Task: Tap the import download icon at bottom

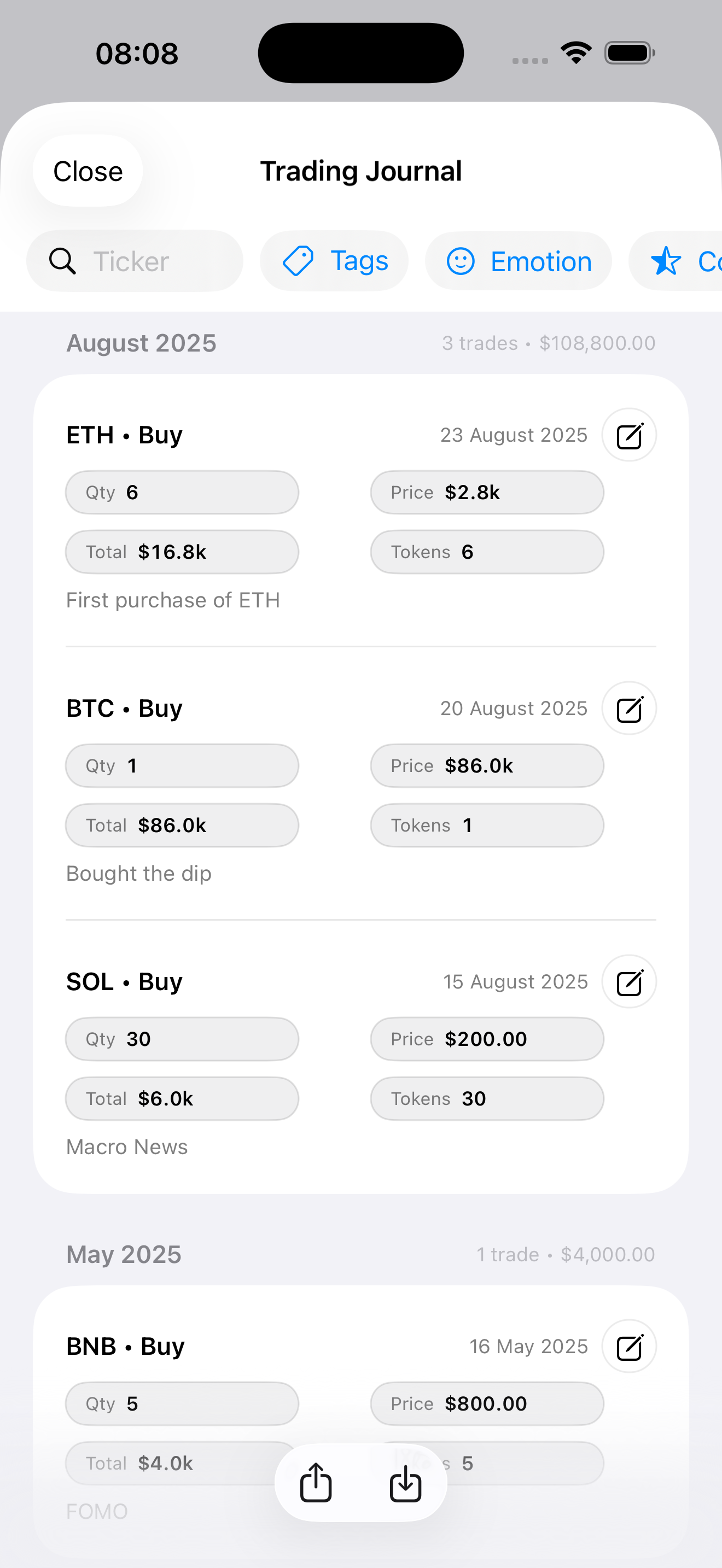Action: pyautogui.click(x=405, y=1483)
